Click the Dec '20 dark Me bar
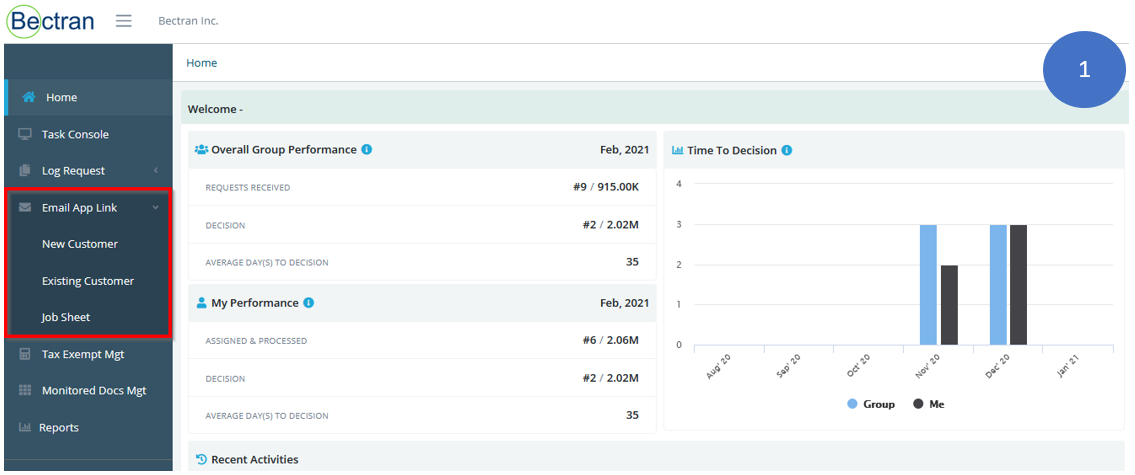Image resolution: width=1135 pixels, height=475 pixels. pos(1018,285)
